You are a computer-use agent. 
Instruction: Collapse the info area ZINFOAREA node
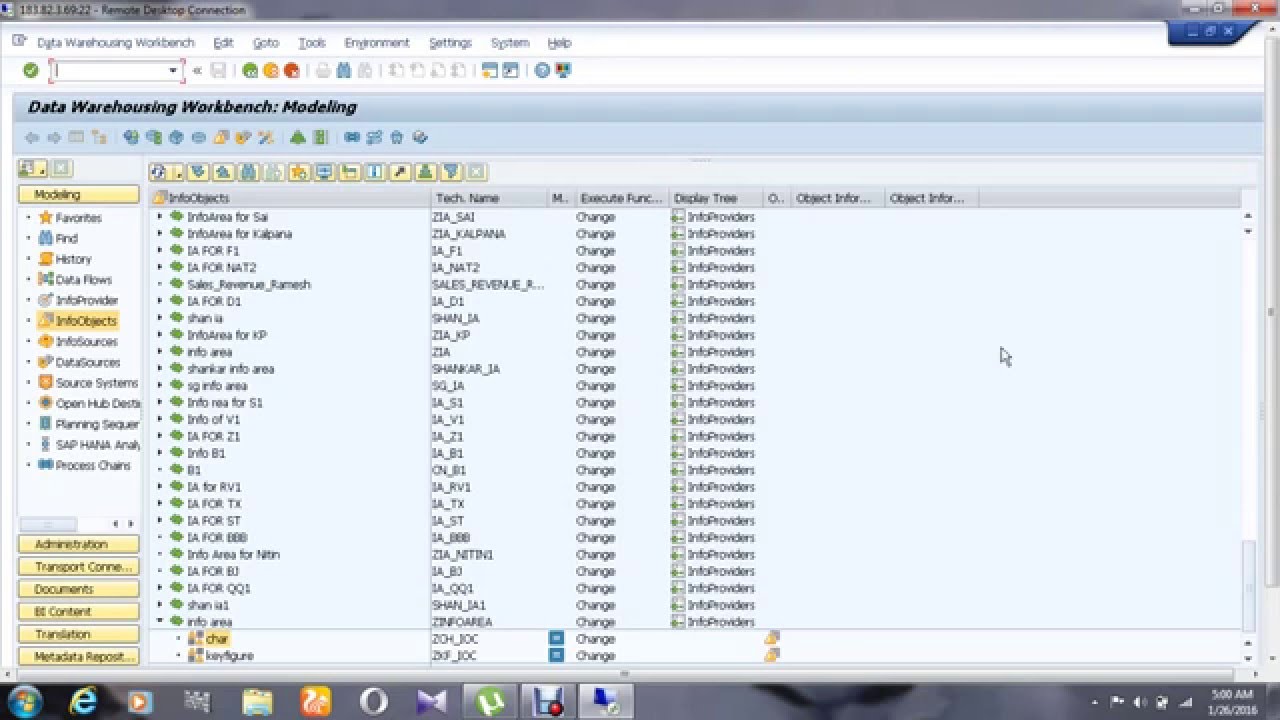(x=160, y=622)
